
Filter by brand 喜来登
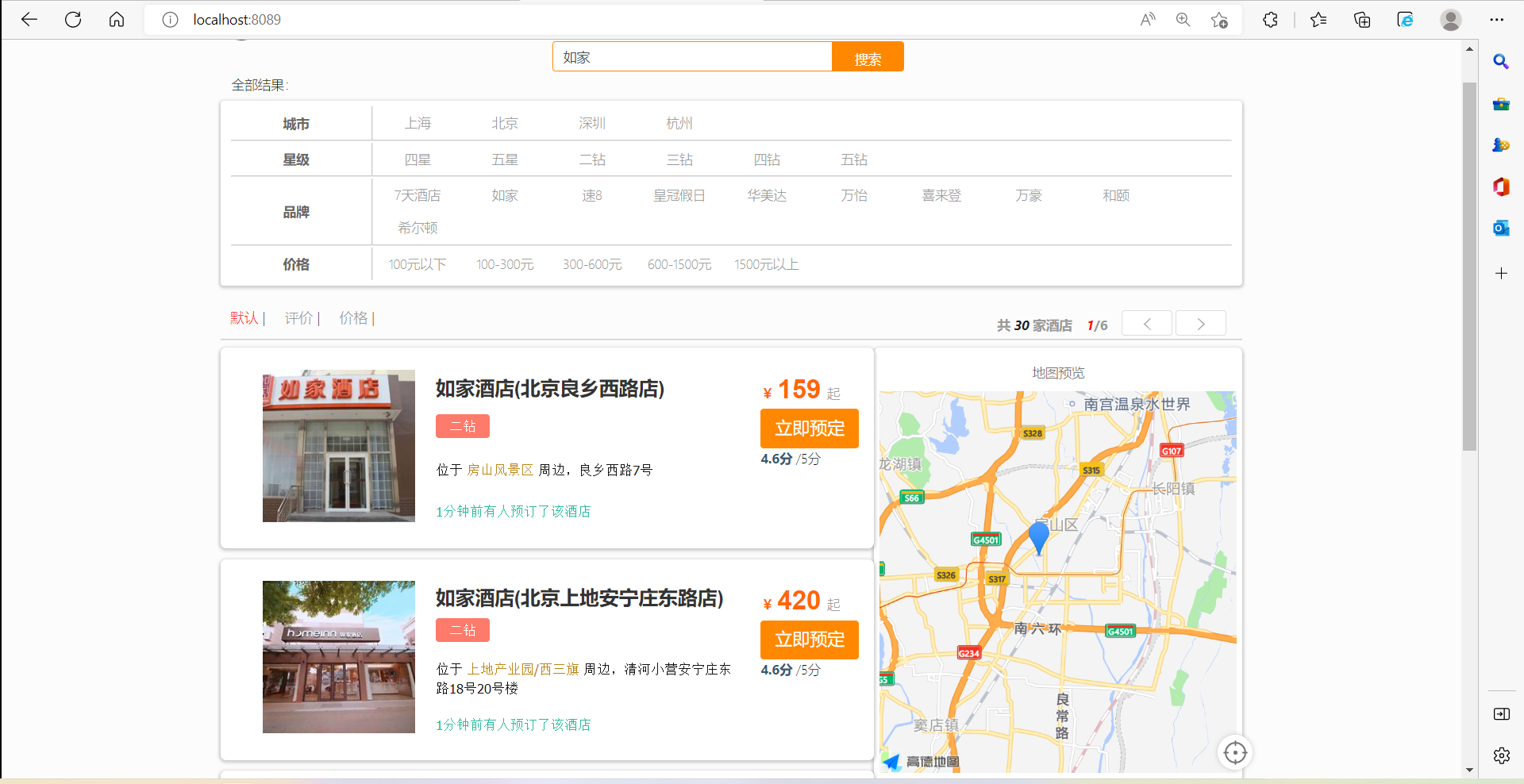941,195
